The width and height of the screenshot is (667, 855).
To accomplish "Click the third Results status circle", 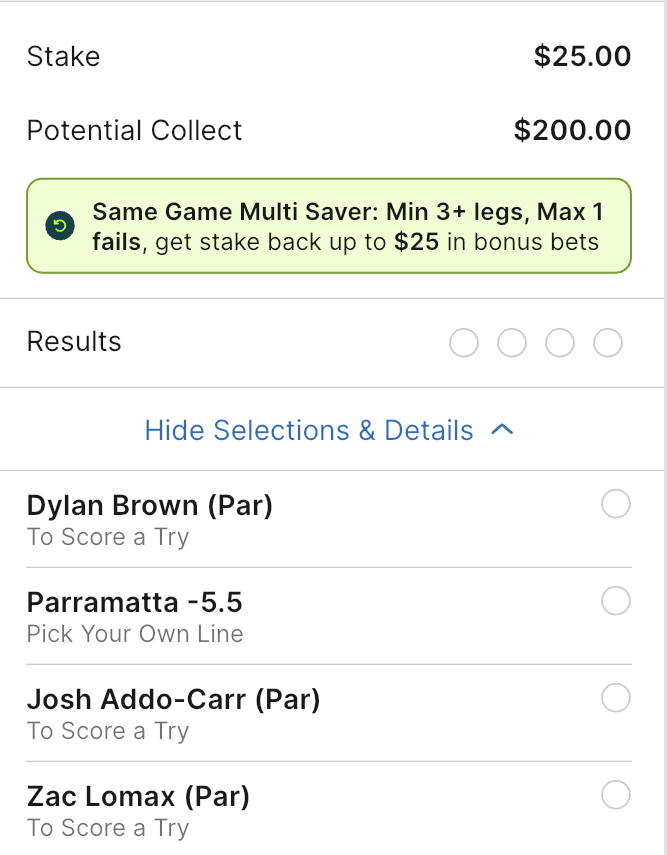I will pos(560,343).
